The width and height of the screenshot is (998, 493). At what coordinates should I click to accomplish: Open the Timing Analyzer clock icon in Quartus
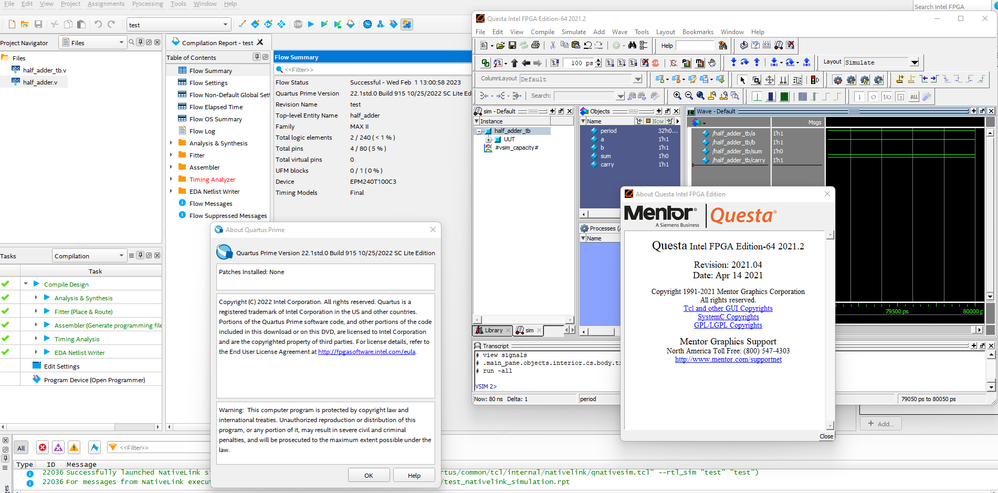(367, 24)
